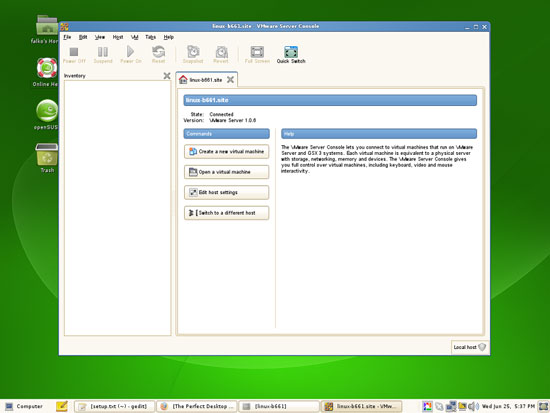This screenshot has height=413, width=550.
Task: Click the Snapshot toolbar icon
Action: (x=193, y=52)
